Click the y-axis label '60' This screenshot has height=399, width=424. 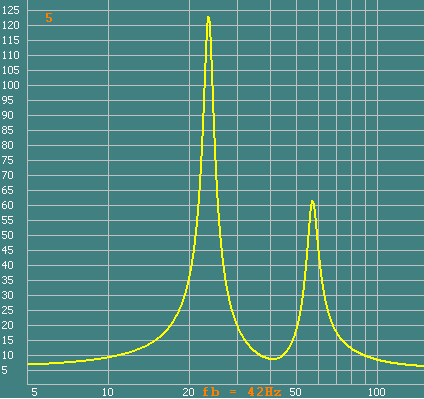tap(7, 205)
